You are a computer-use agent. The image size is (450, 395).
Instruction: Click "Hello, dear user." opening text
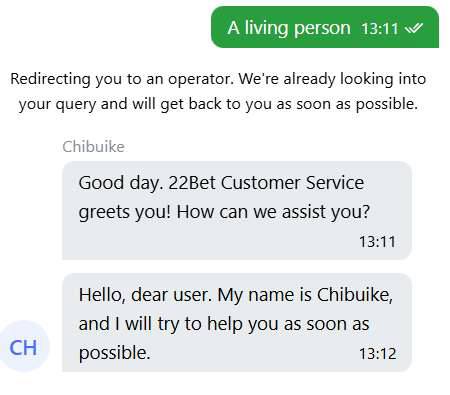[x=145, y=295]
